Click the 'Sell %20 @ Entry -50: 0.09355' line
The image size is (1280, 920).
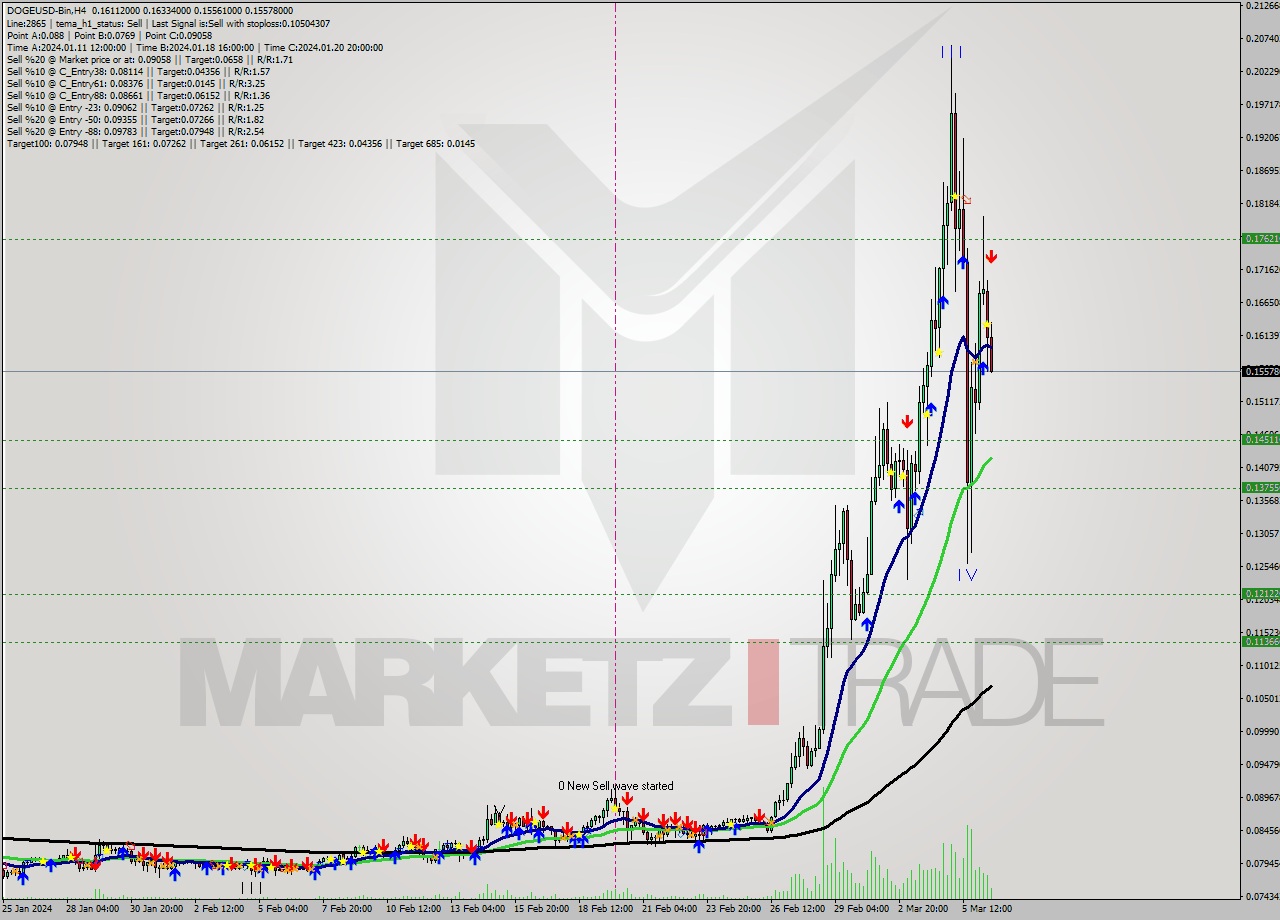(135, 119)
